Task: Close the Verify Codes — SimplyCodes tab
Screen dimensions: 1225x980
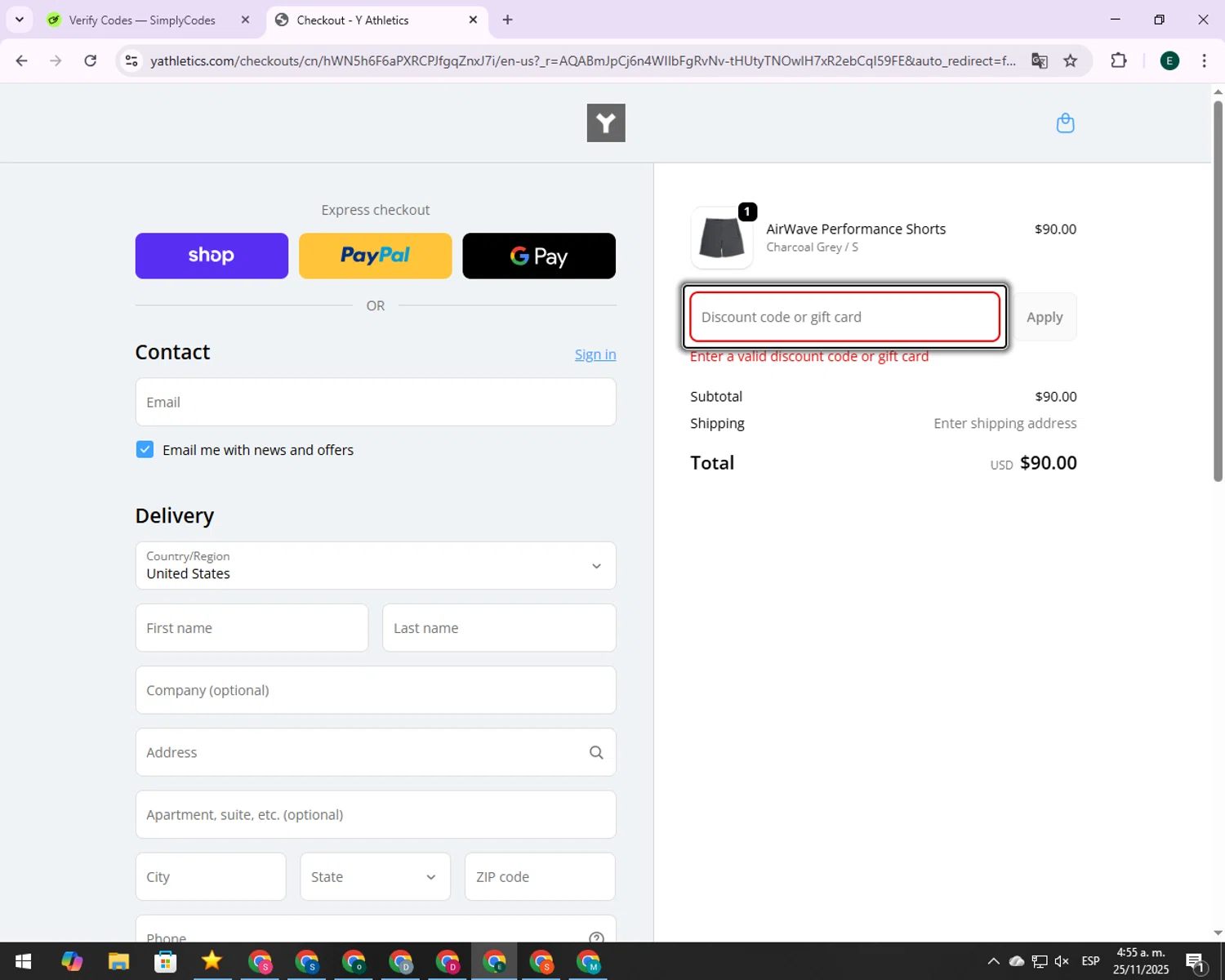Action: 245,20
